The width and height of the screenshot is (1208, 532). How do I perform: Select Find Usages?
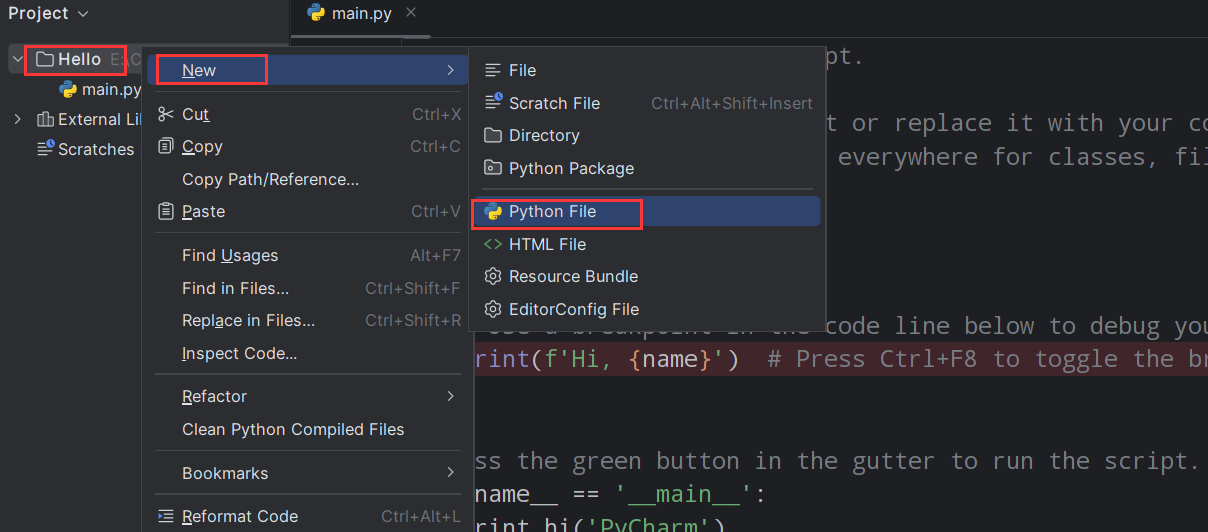[x=308, y=256]
